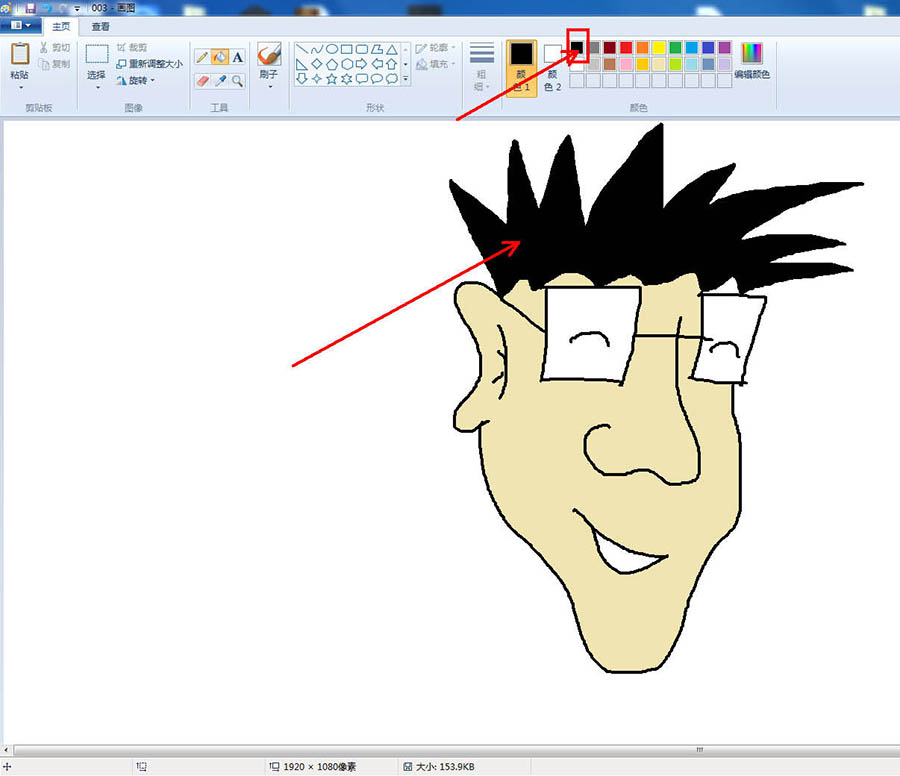The image size is (900, 776).
Task: Pick the purple palette swatch
Action: tap(725, 47)
